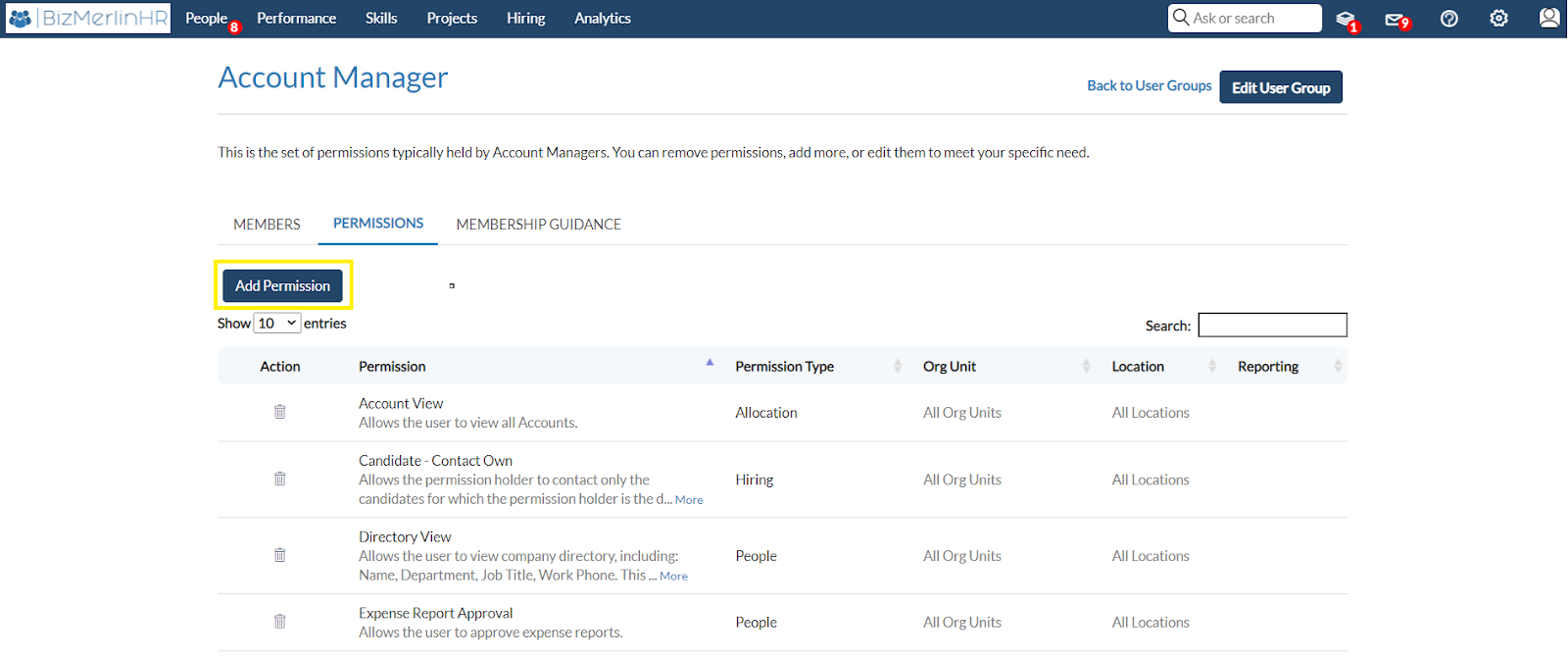Open the People menu
The height and width of the screenshot is (658, 1568).
point(207,19)
